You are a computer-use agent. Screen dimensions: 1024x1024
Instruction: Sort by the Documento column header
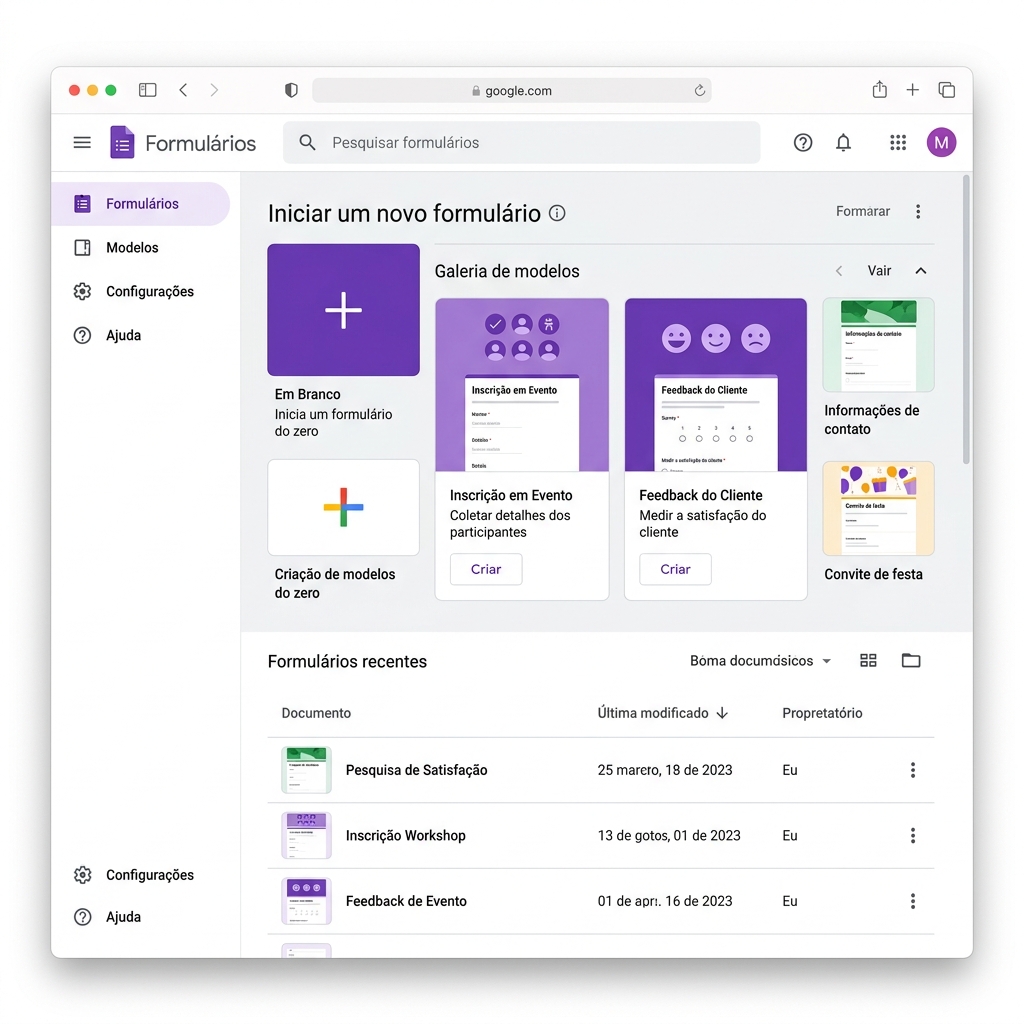(316, 713)
